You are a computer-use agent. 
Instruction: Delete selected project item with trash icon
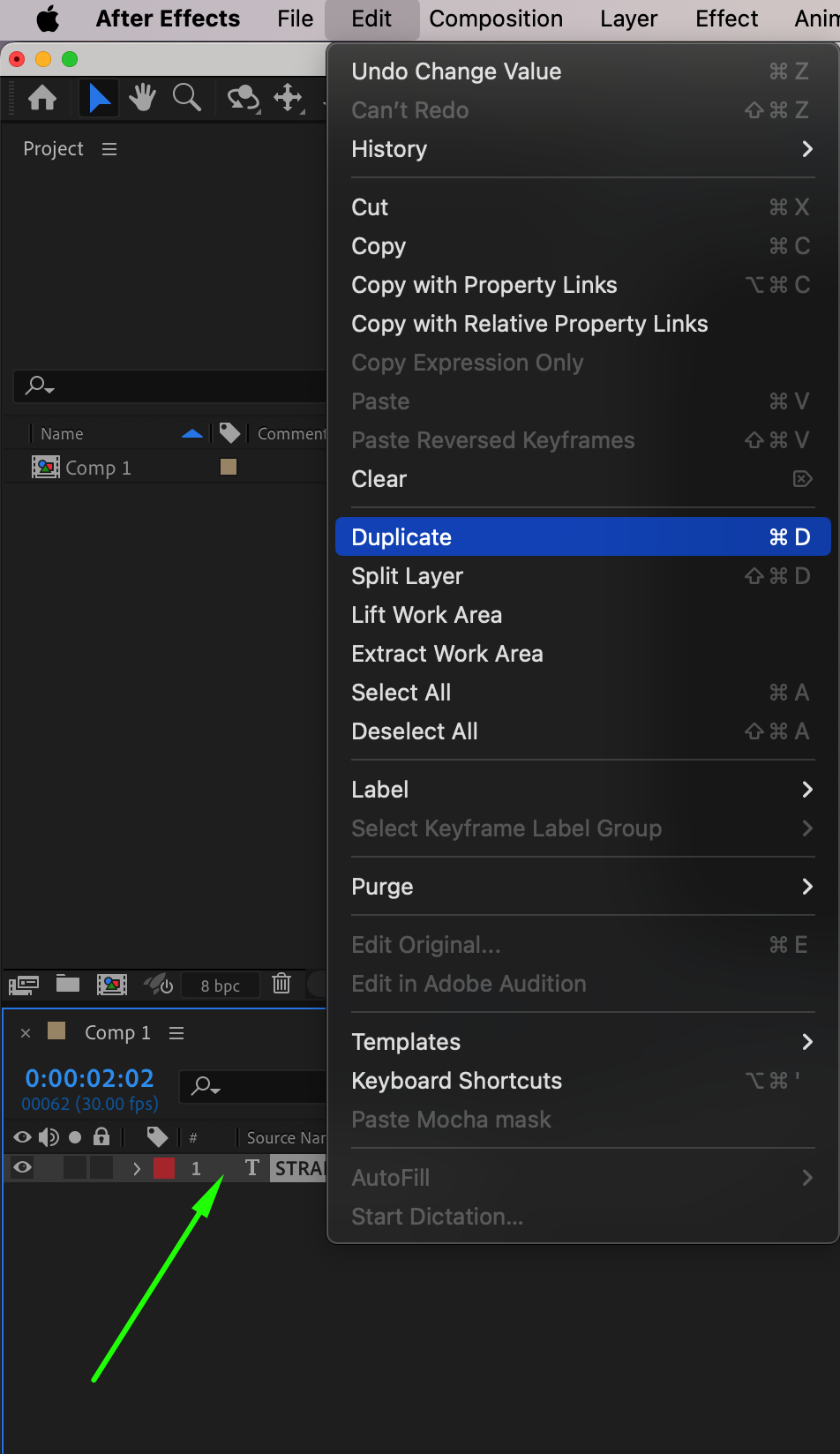point(281,984)
